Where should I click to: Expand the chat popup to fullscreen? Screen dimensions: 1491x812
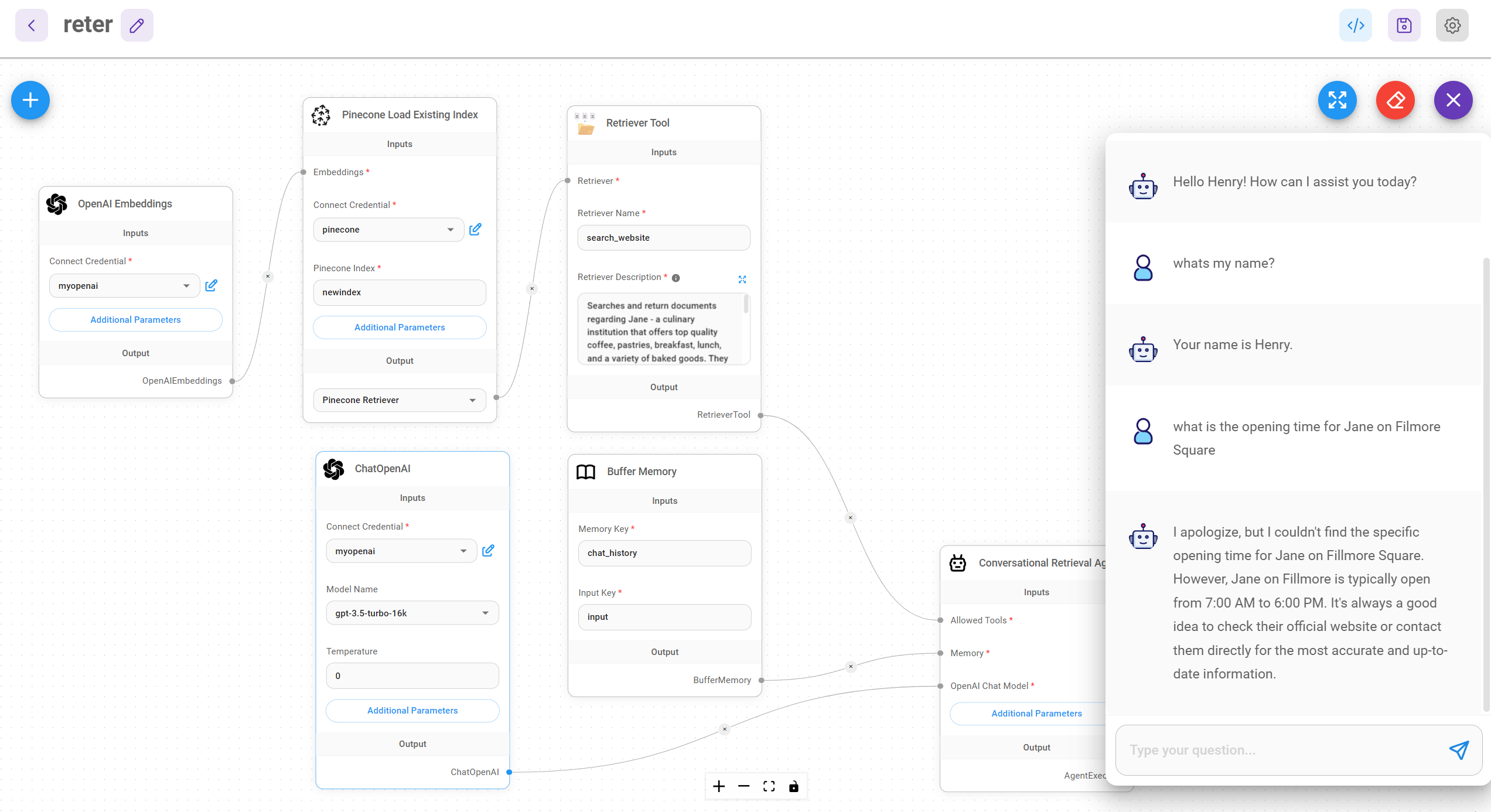click(1338, 100)
